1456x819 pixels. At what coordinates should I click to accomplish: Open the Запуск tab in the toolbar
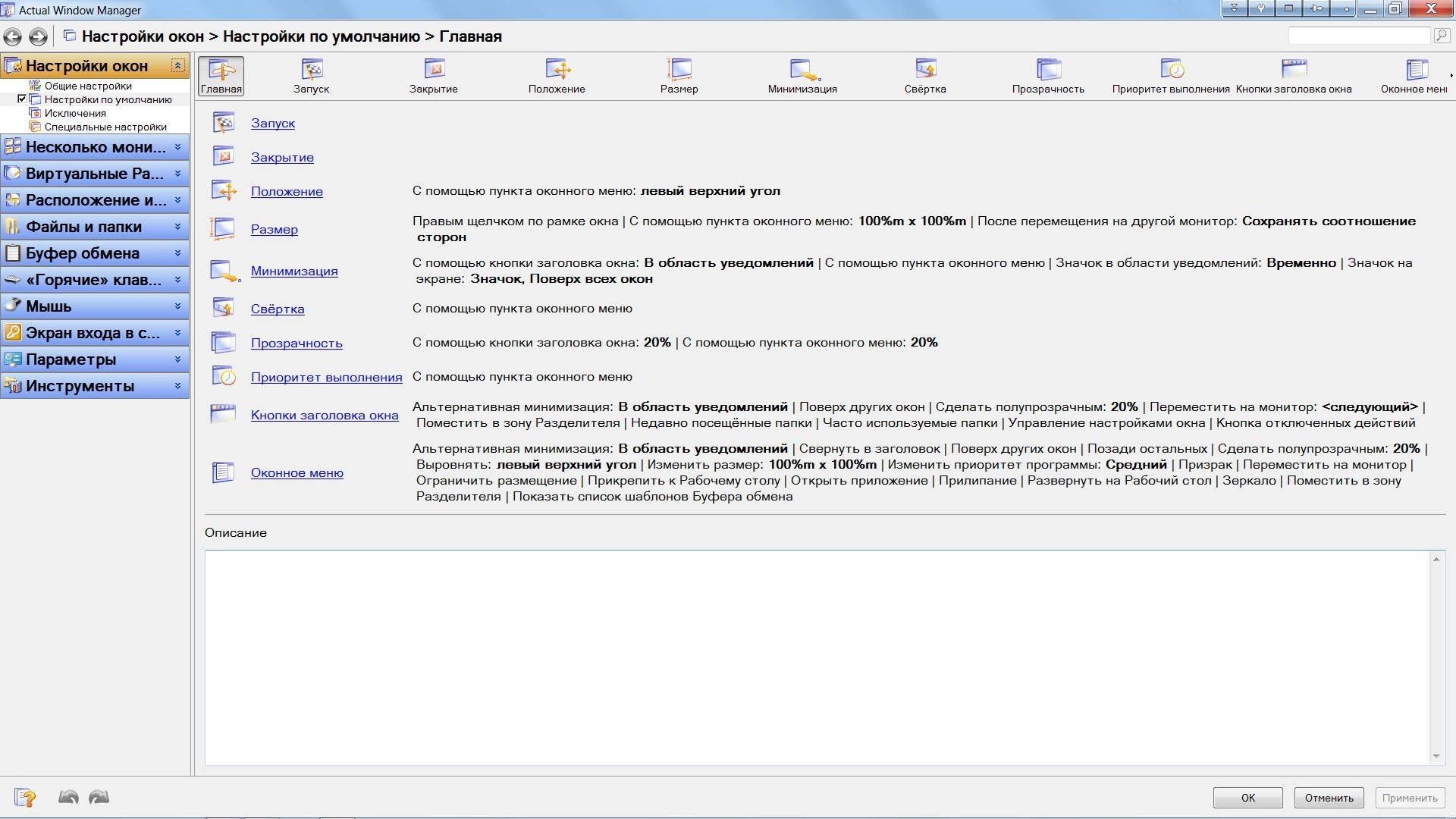pos(312,76)
